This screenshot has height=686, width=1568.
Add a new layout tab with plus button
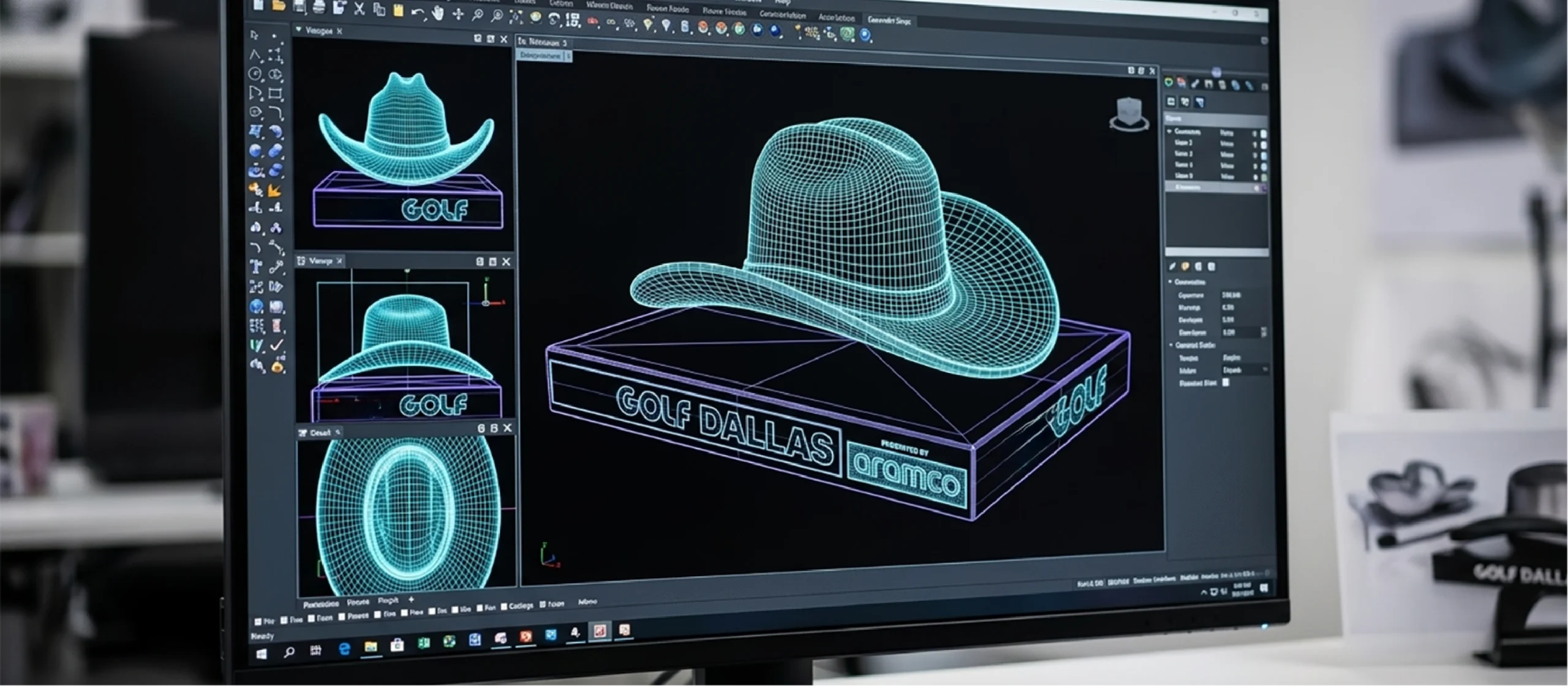pos(412,600)
